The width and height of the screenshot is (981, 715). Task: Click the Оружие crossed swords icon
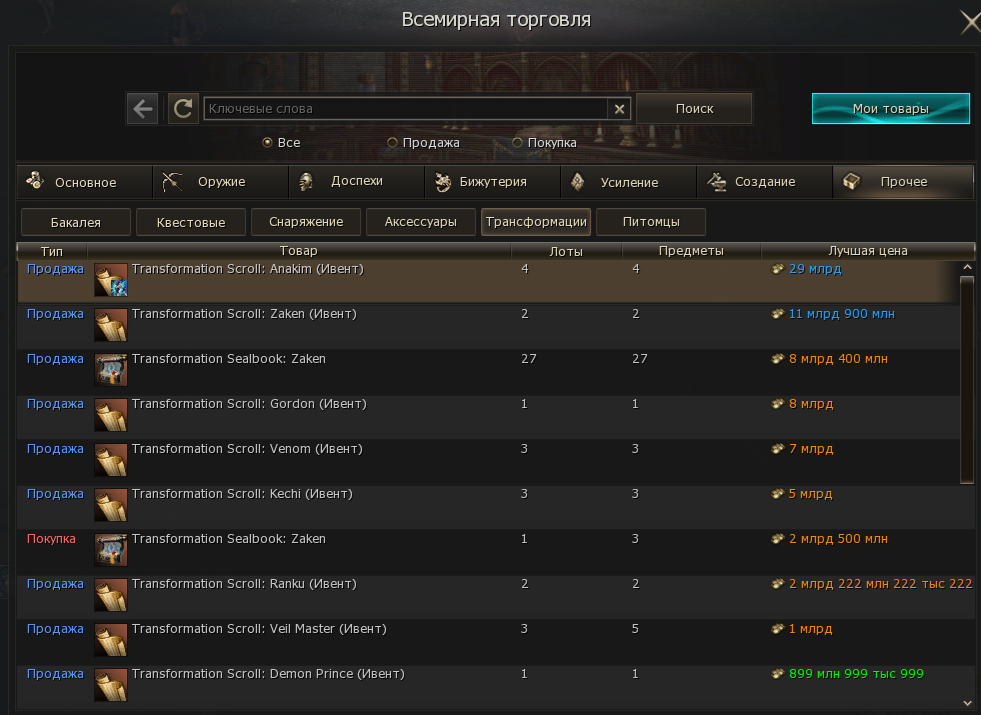point(172,181)
